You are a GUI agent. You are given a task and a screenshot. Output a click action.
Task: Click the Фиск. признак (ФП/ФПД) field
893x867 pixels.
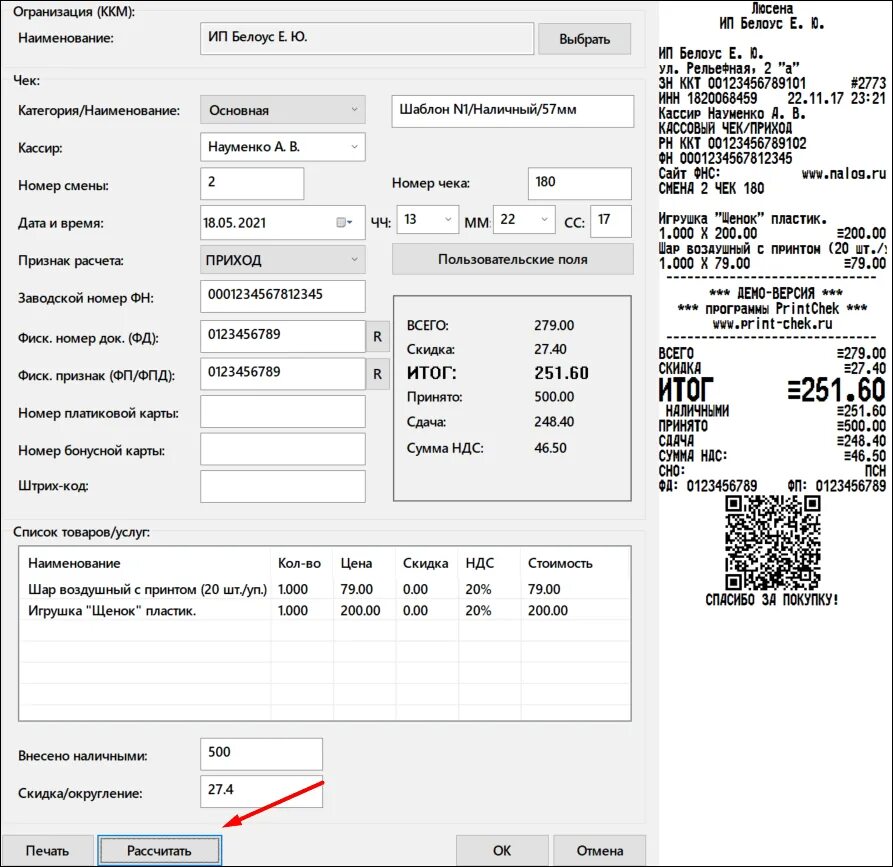point(282,374)
